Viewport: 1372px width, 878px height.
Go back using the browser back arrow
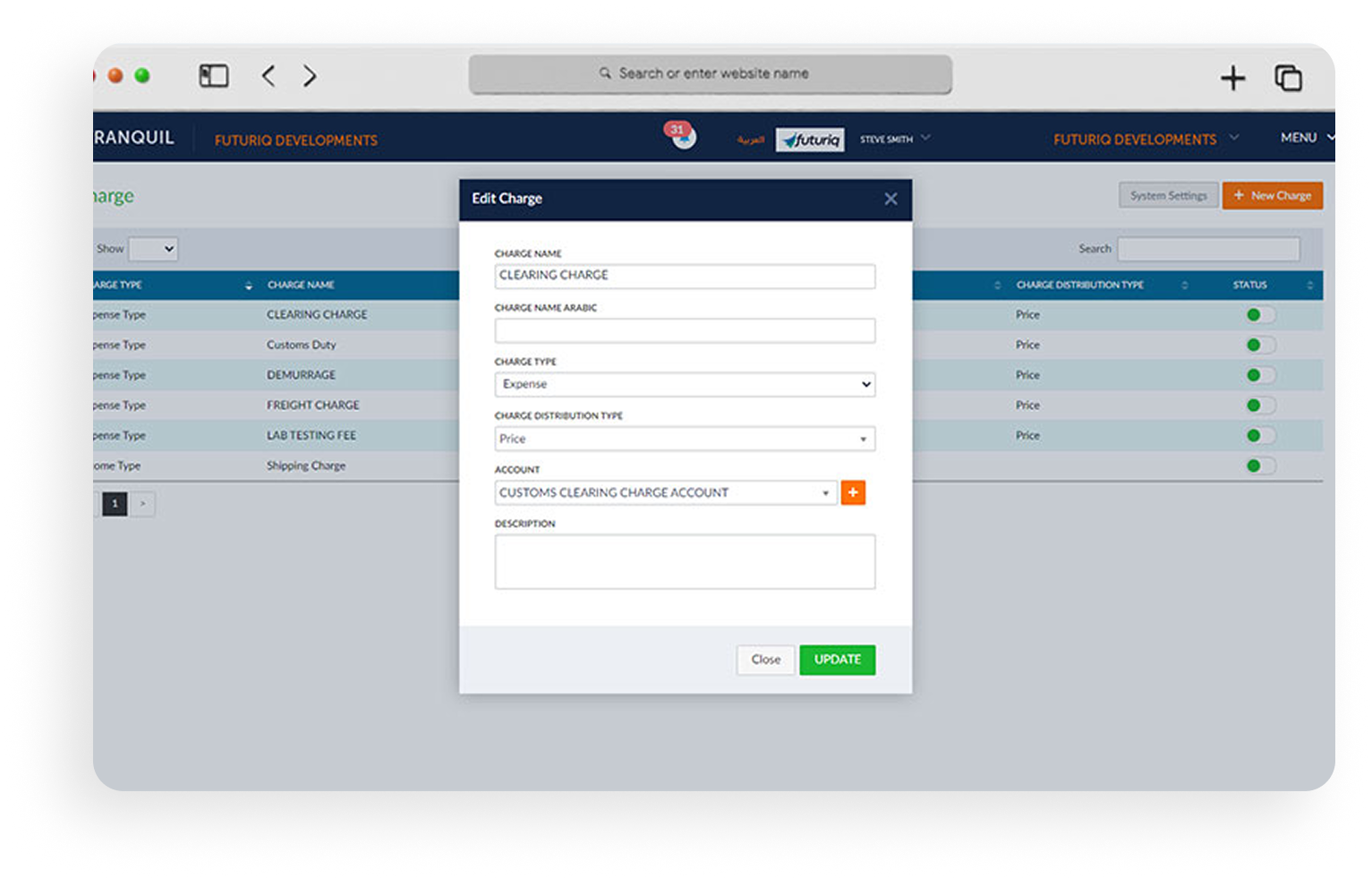coord(268,76)
